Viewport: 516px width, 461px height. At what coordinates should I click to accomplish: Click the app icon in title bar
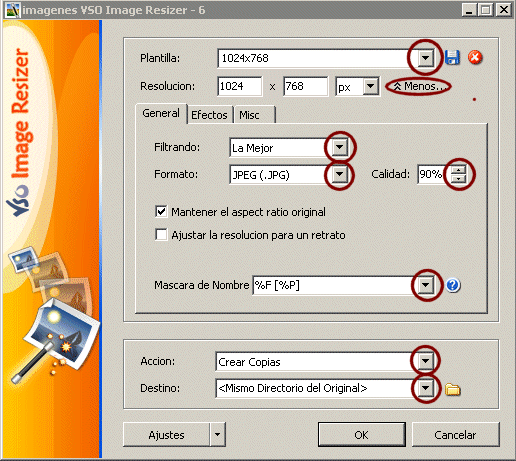pyautogui.click(x=12, y=10)
